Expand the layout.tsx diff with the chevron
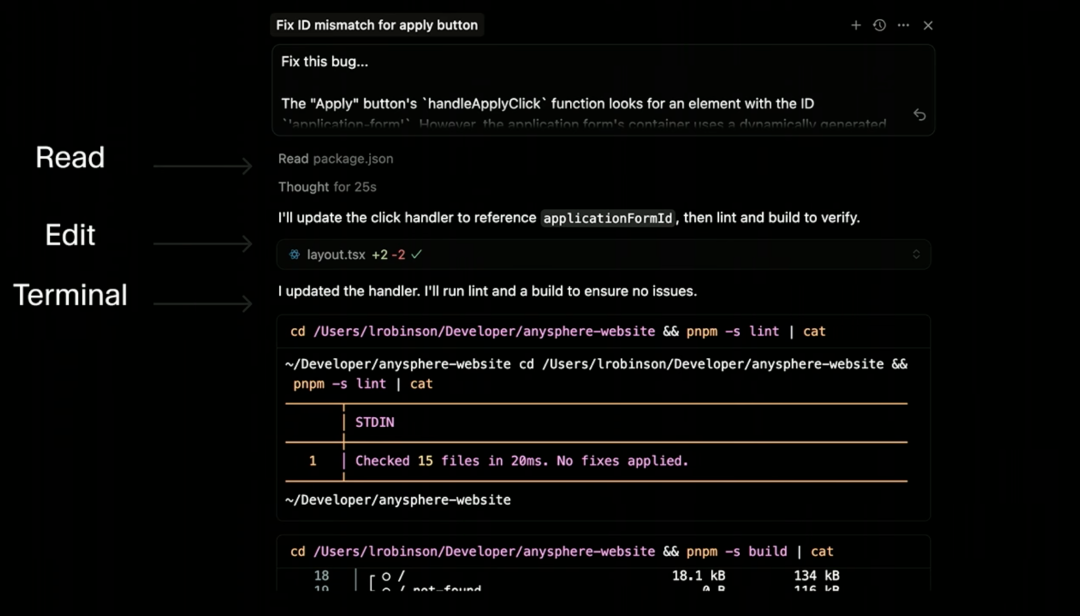 tap(916, 255)
